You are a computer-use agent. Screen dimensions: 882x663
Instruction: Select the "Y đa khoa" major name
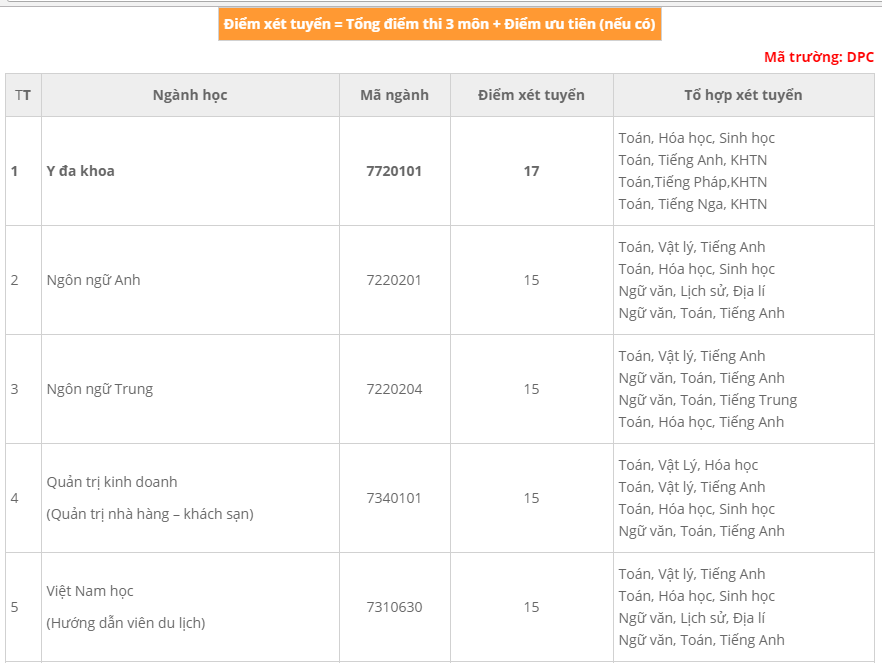point(81,171)
